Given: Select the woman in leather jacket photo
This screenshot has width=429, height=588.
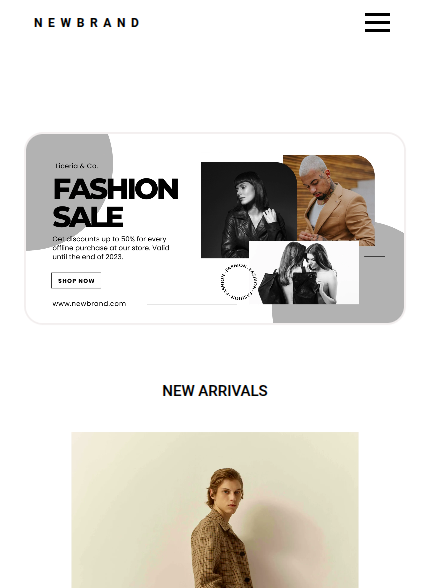Looking at the screenshot, I should pos(249,210).
